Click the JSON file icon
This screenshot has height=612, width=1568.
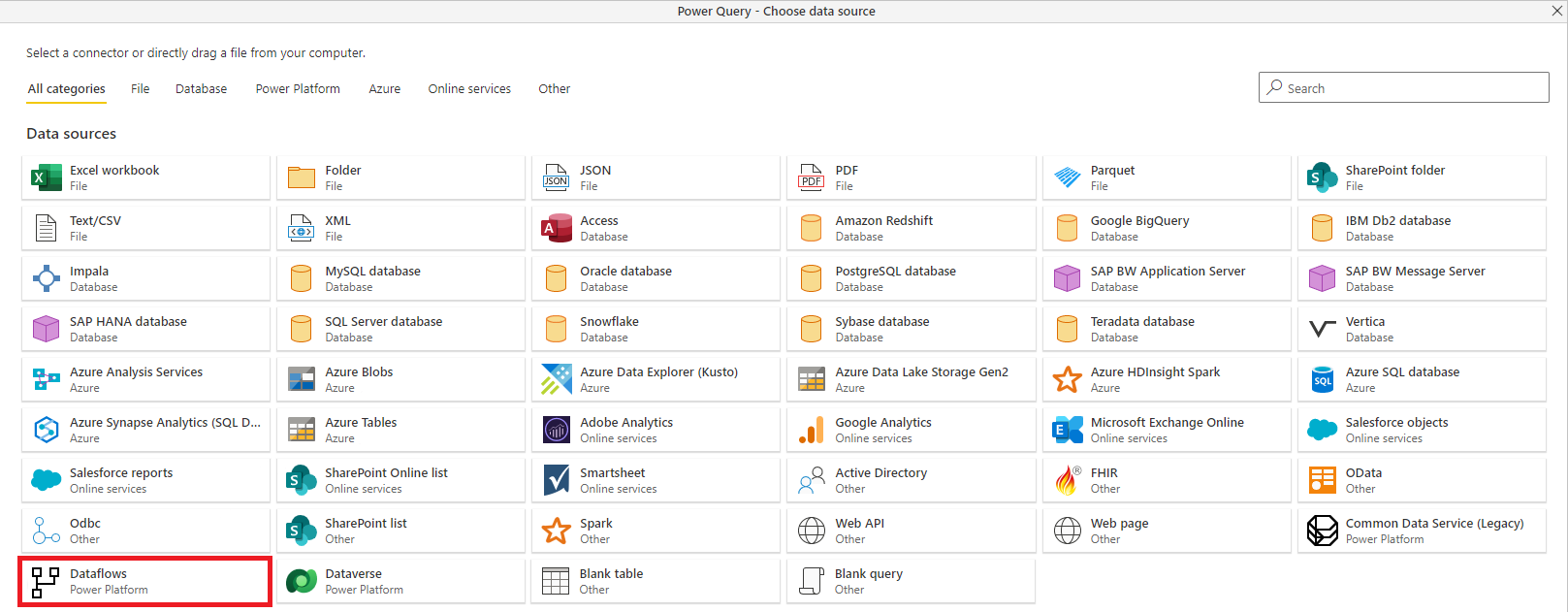pyautogui.click(x=556, y=177)
